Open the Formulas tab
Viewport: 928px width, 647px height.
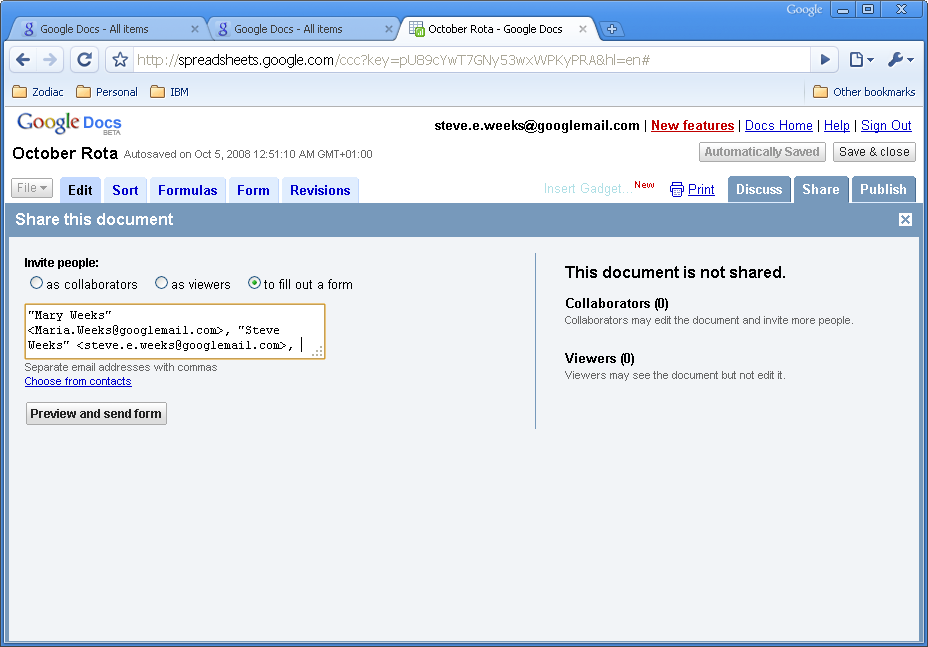(x=188, y=190)
